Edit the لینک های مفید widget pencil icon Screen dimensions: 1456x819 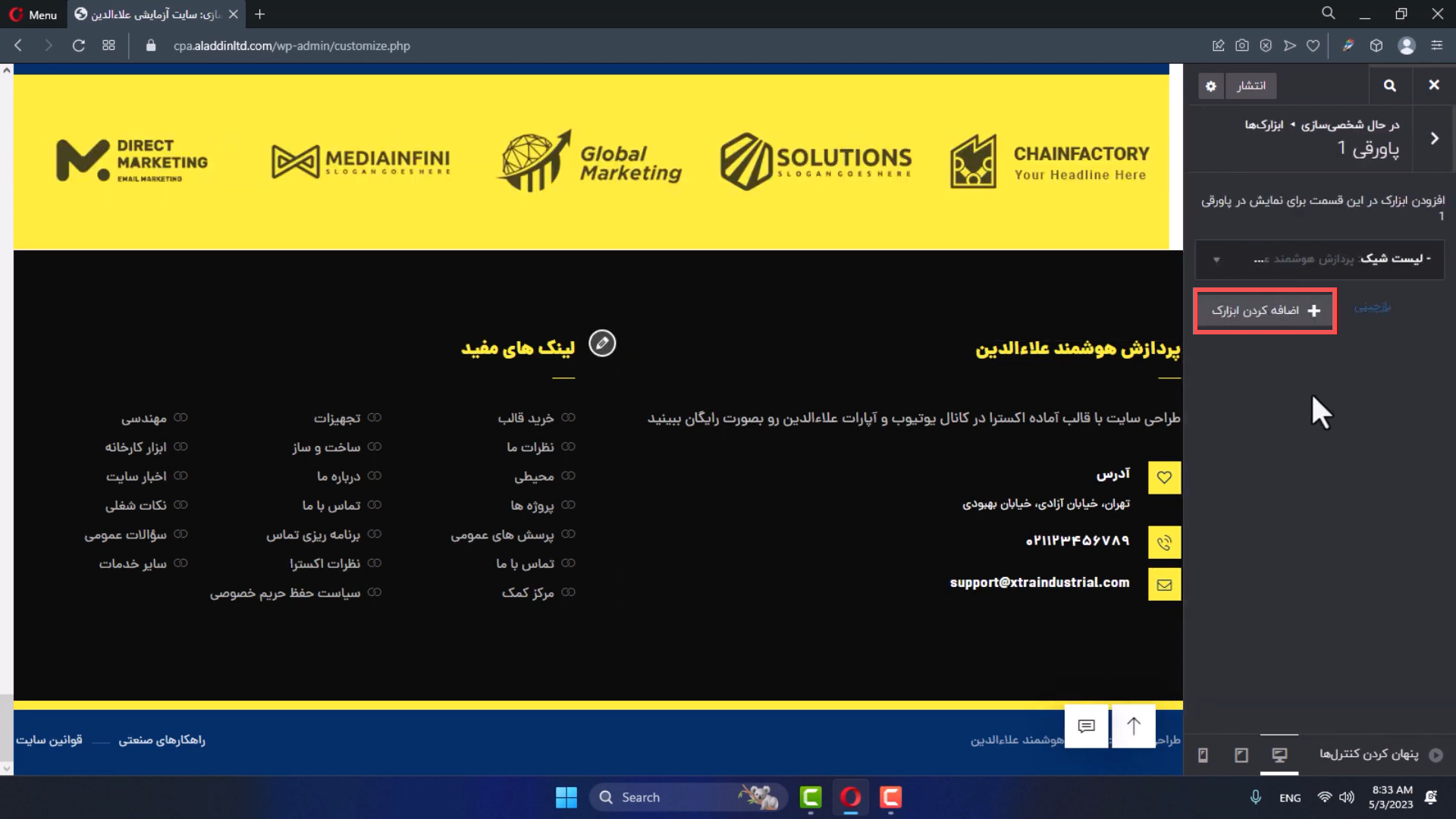pos(602,344)
